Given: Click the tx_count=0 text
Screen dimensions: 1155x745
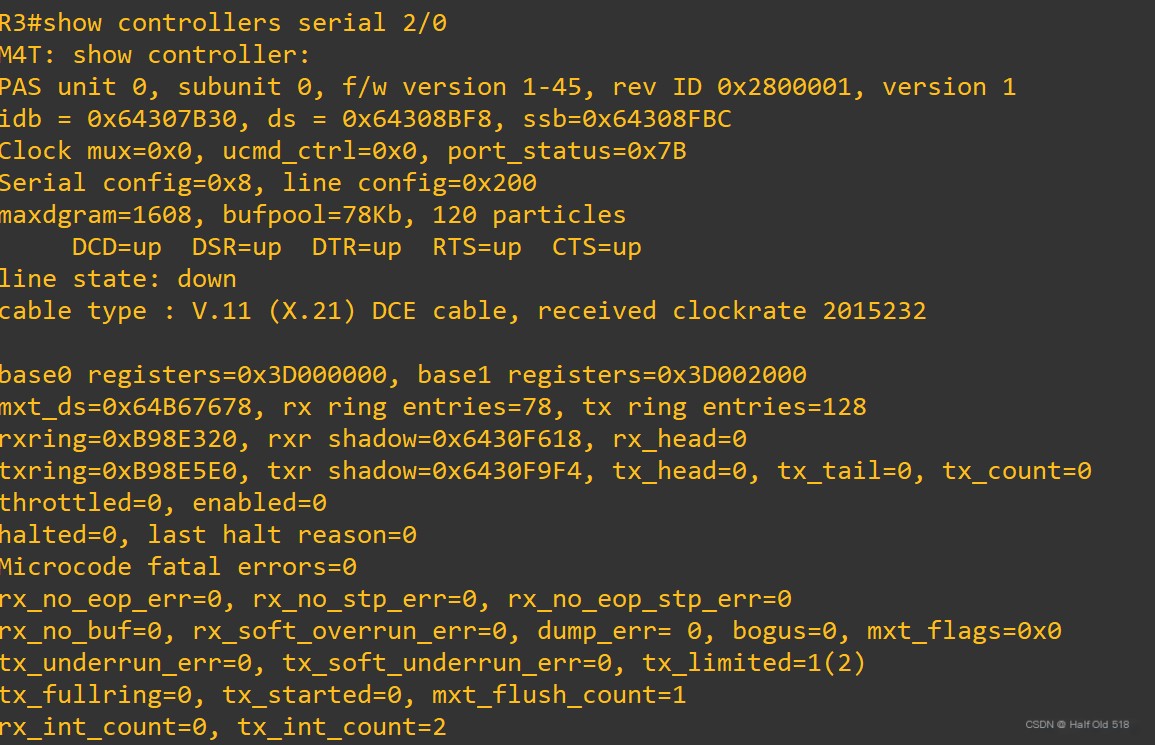Looking at the screenshot, I should click(1017, 471).
